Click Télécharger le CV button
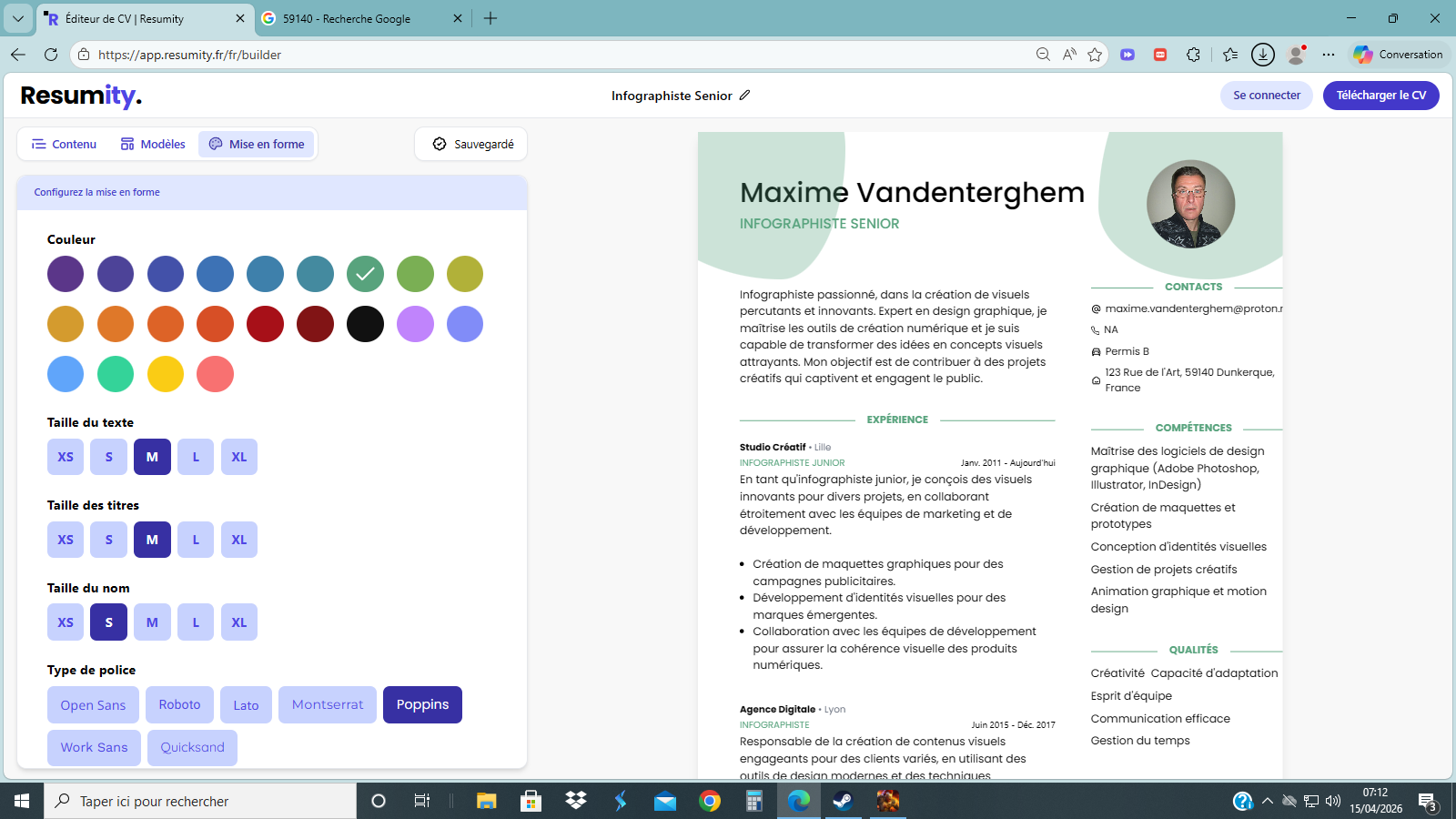The width and height of the screenshot is (1456, 819). coord(1380,96)
